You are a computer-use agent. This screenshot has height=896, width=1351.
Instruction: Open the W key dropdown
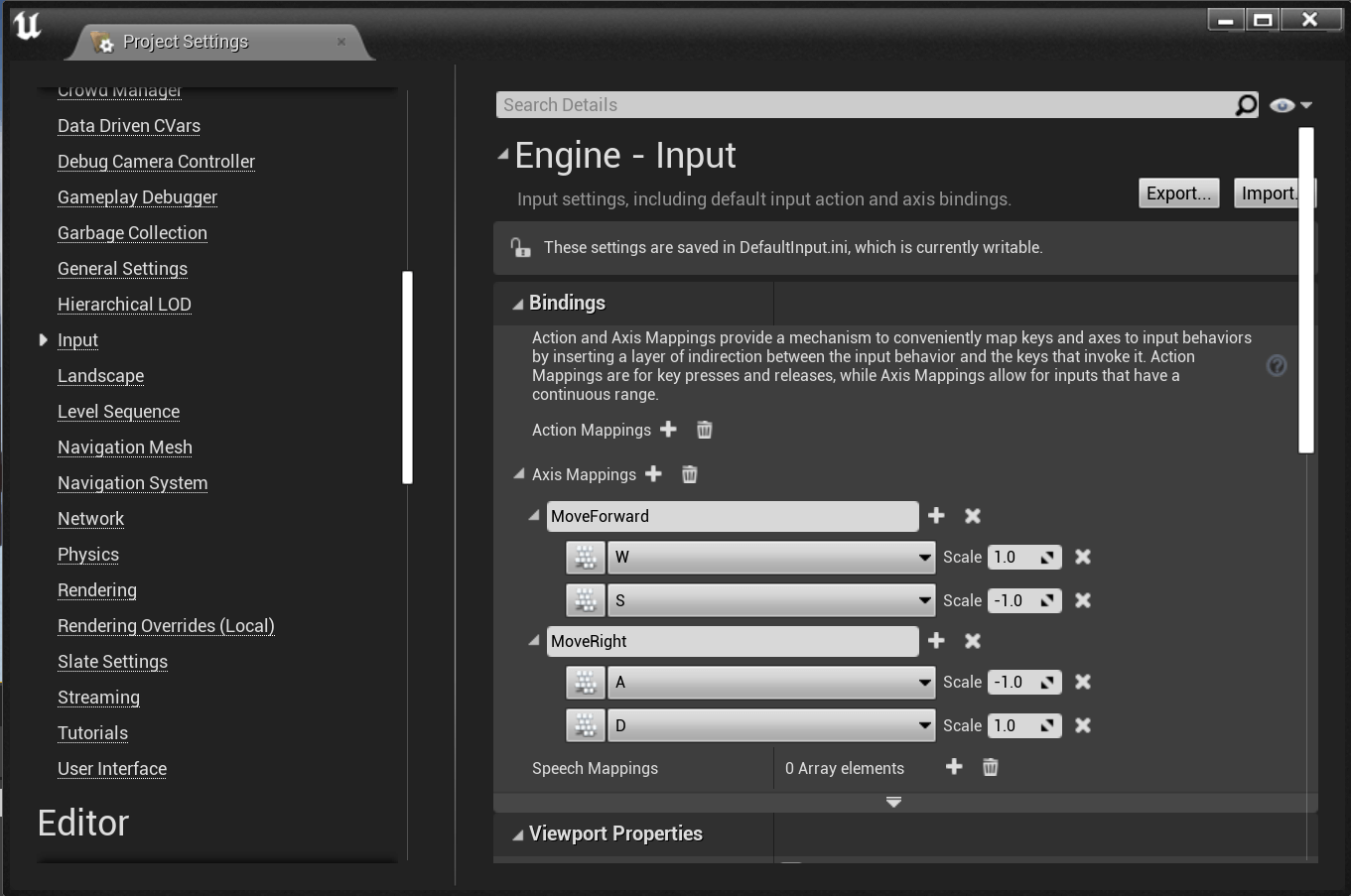[771, 557]
